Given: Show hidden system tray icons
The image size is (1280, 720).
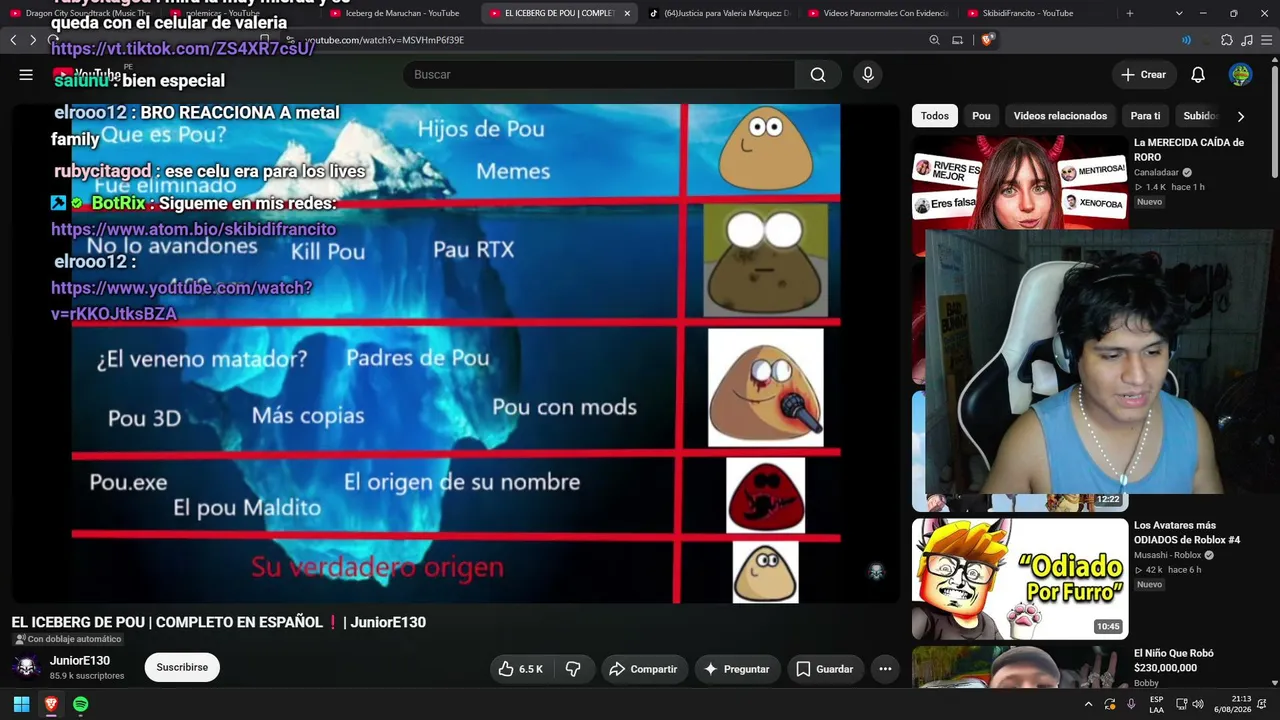Looking at the screenshot, I should pyautogui.click(x=1089, y=704).
